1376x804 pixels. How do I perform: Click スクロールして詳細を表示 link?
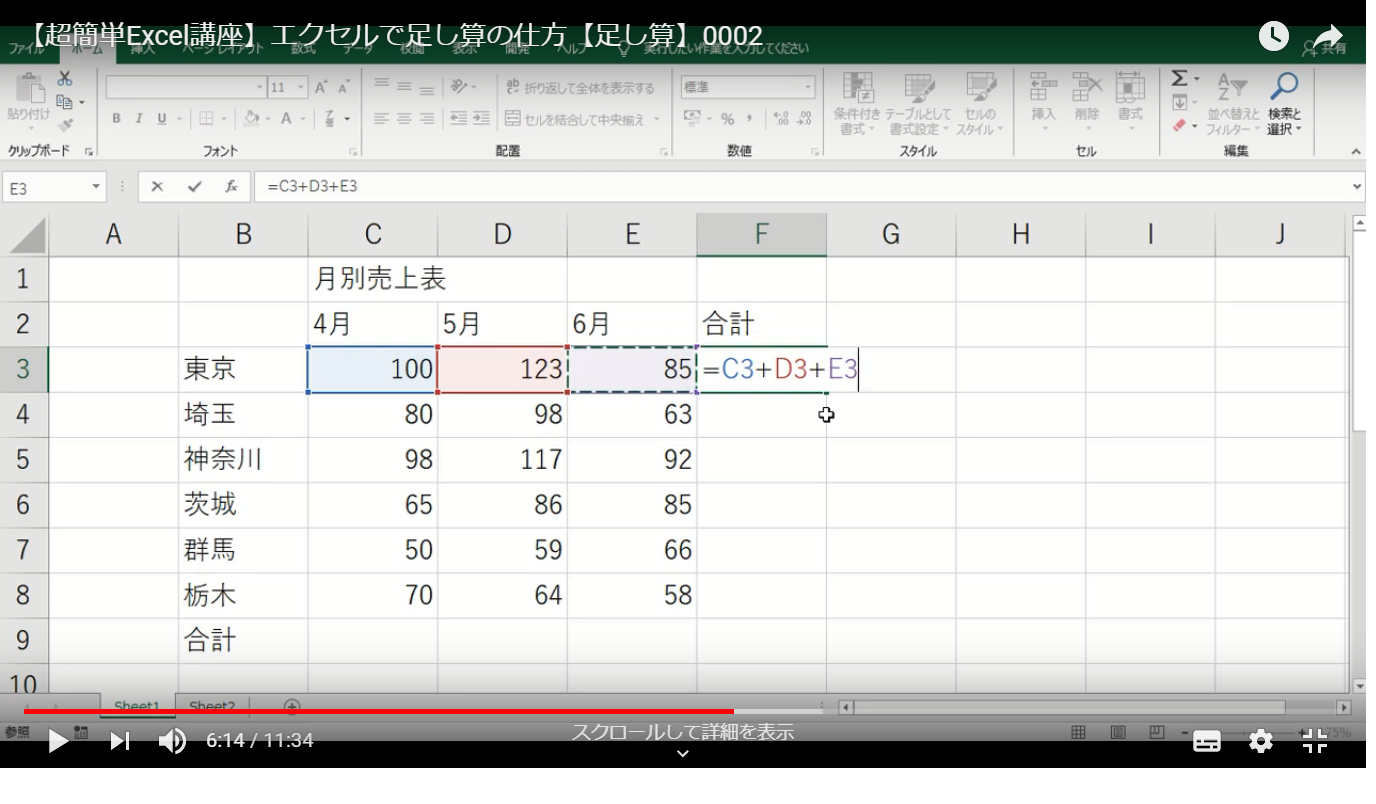click(x=683, y=732)
